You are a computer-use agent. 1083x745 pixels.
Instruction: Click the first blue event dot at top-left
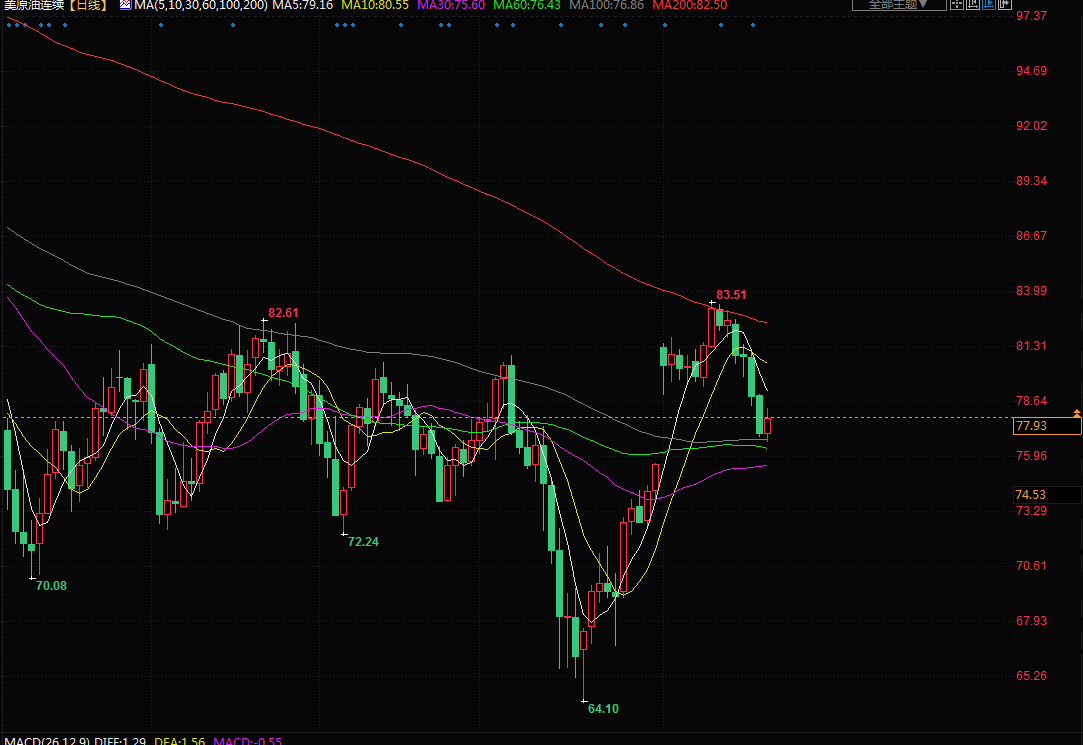pos(8,25)
